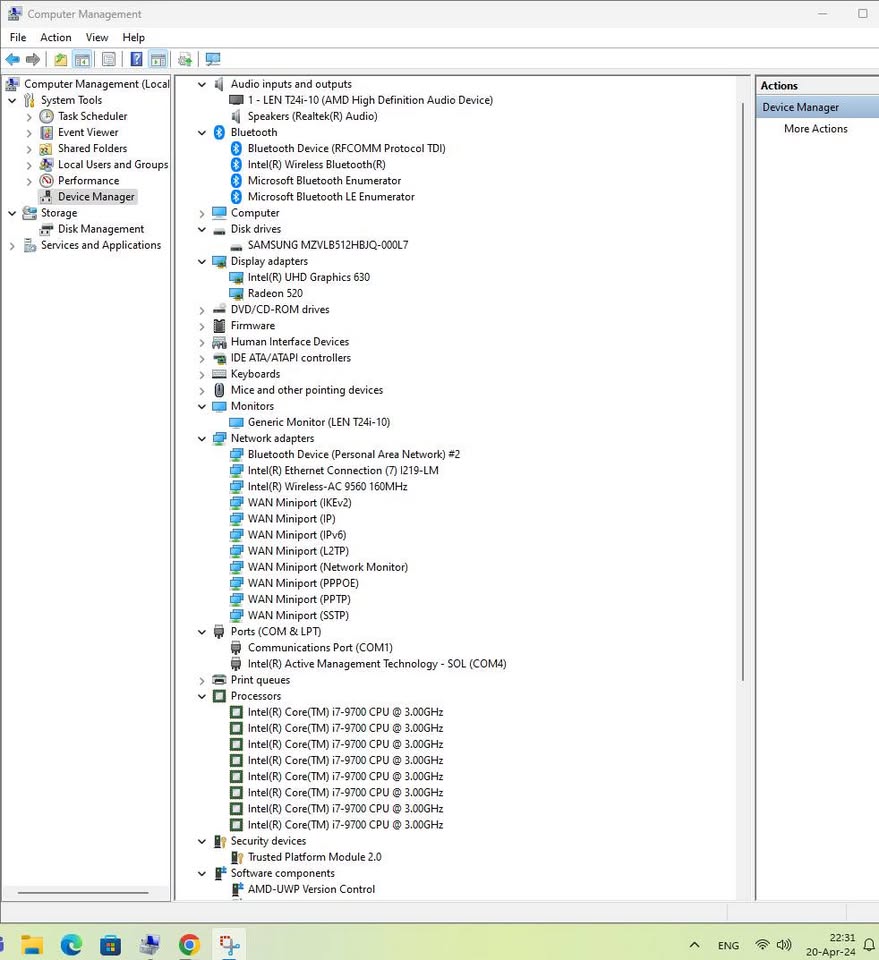Open Google Chrome from the taskbar
The height and width of the screenshot is (960, 879).
tap(189, 945)
